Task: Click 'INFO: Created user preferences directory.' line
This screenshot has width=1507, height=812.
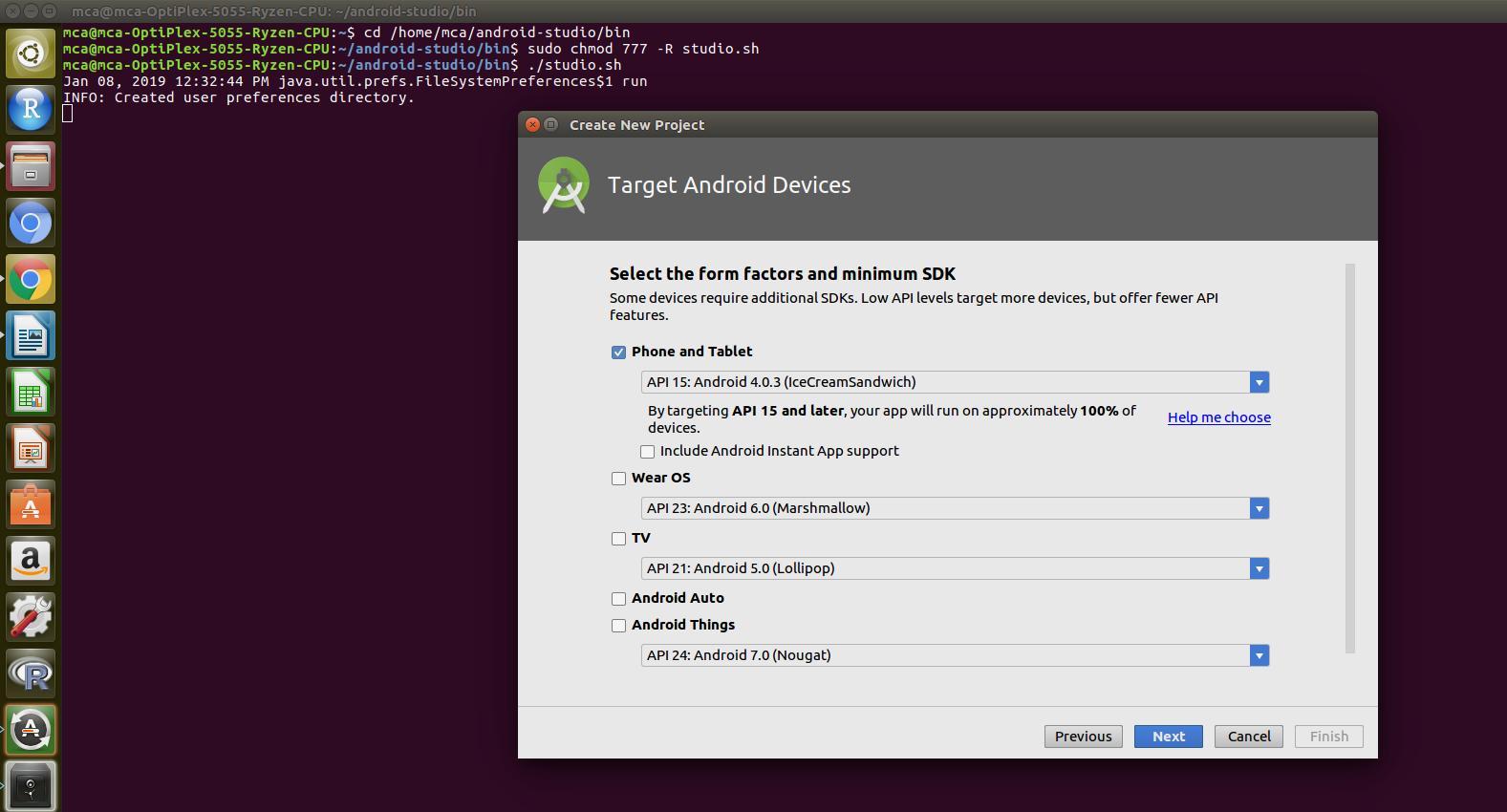Action: pos(239,97)
